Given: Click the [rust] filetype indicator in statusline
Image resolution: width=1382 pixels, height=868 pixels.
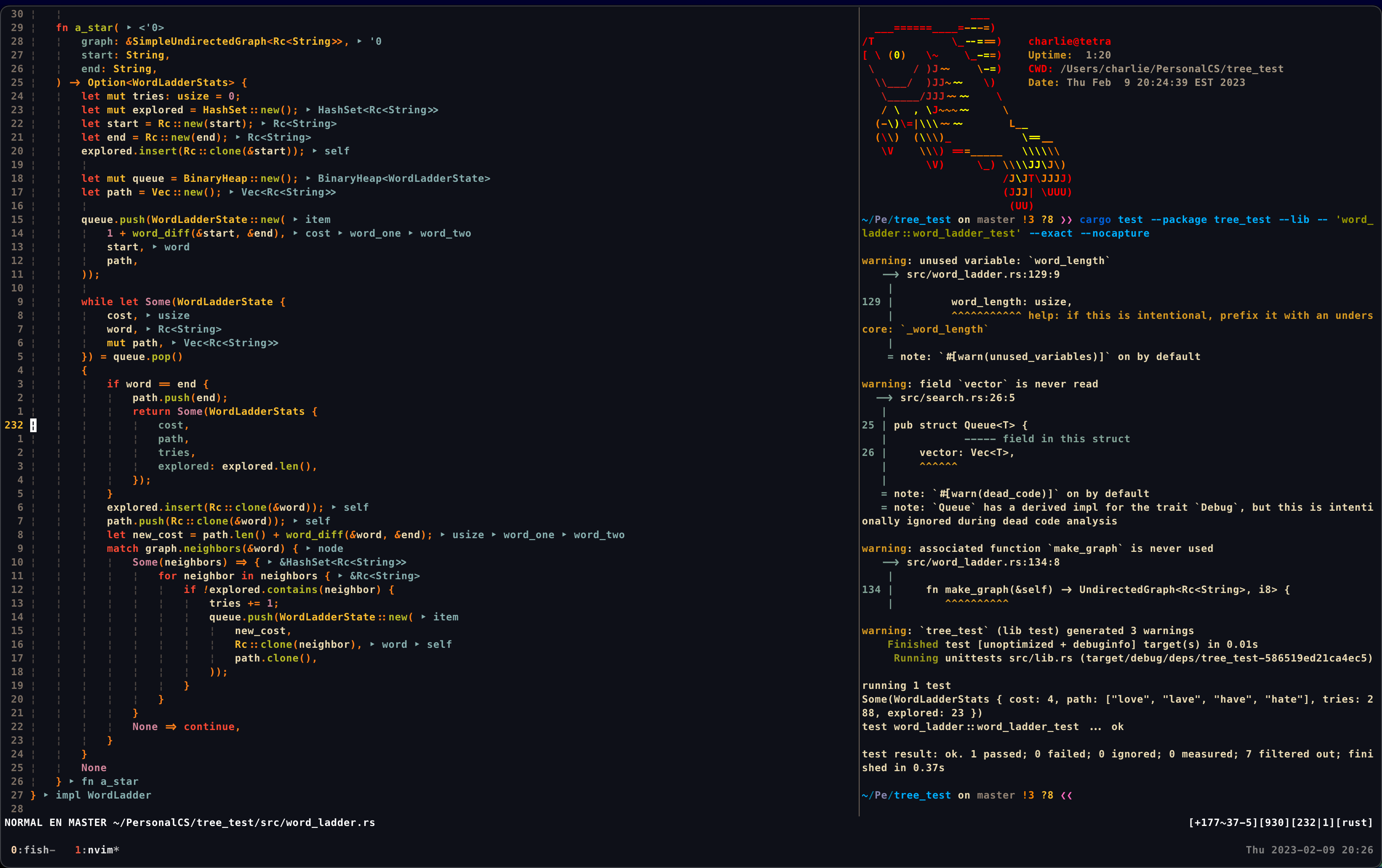Looking at the screenshot, I should (1354, 822).
